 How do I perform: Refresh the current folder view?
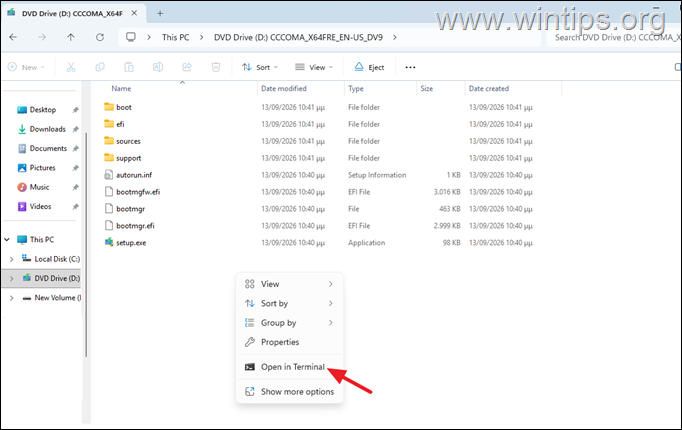[x=100, y=37]
